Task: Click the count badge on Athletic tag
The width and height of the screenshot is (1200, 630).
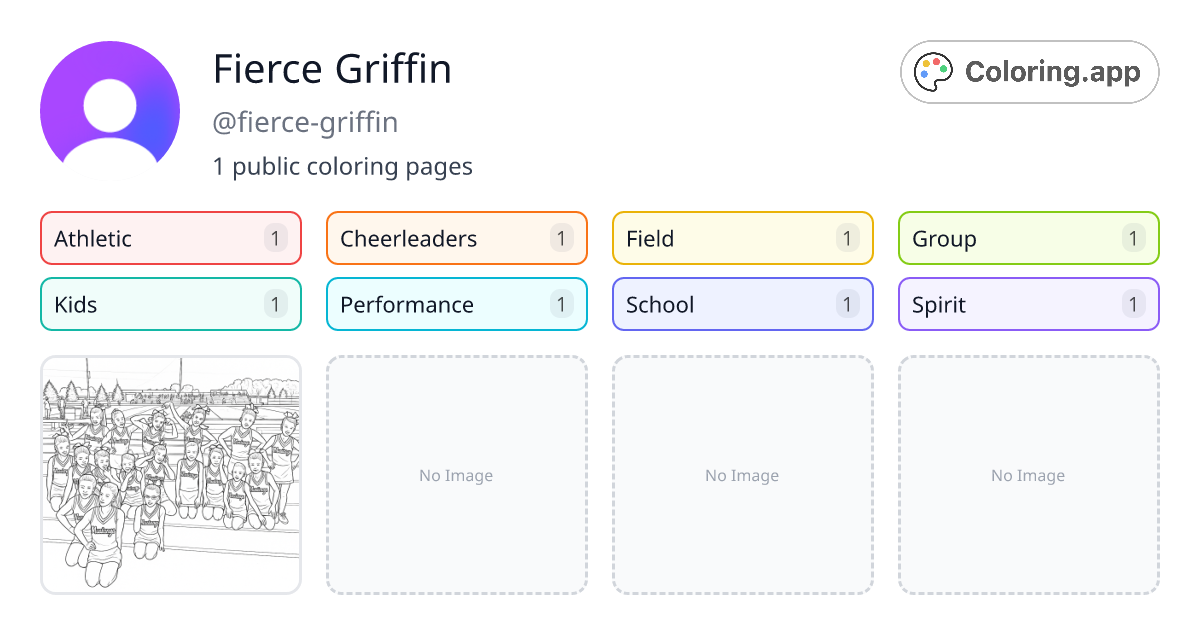Action: click(x=274, y=238)
